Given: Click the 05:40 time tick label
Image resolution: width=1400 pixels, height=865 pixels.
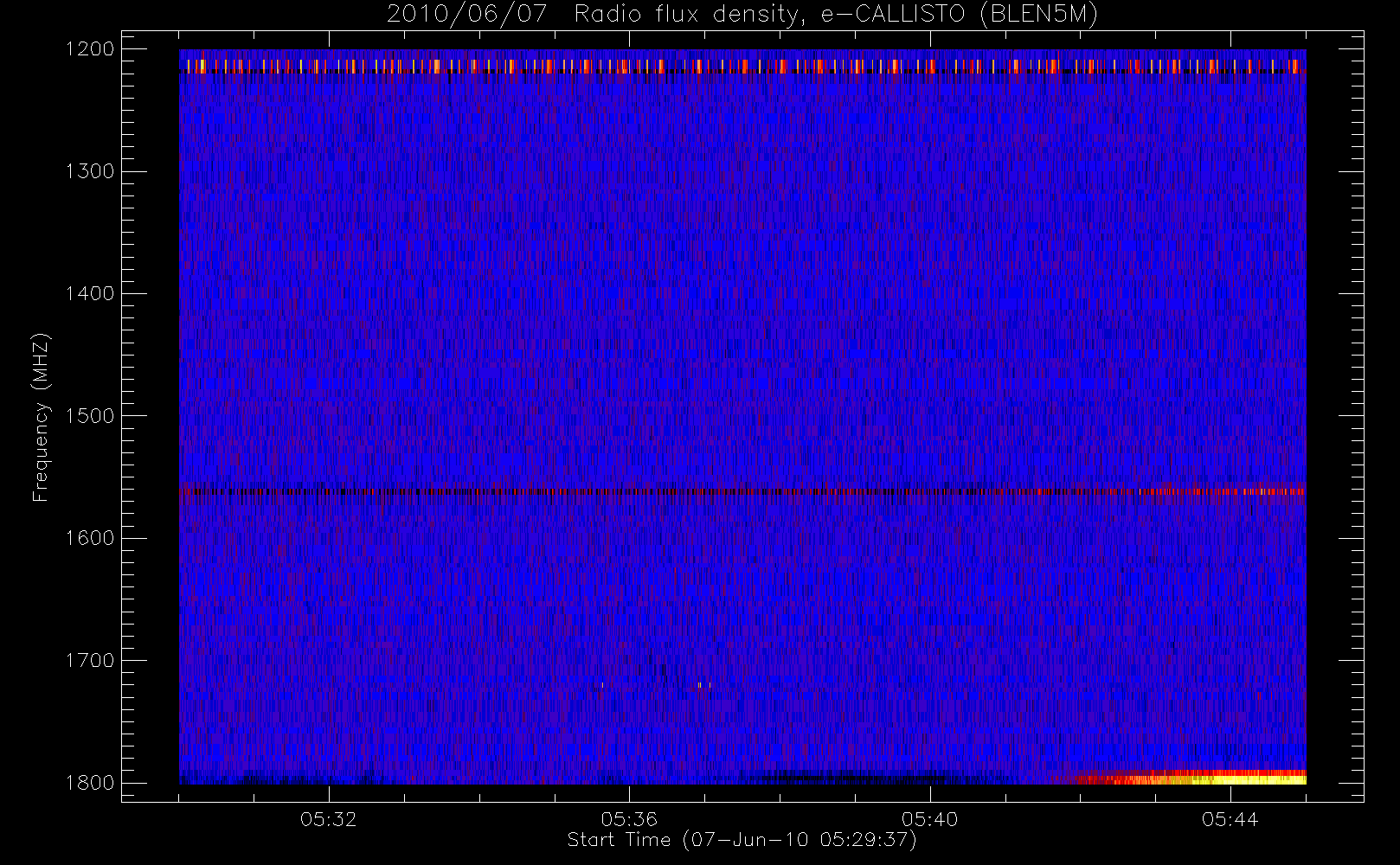Looking at the screenshot, I should click(x=929, y=819).
